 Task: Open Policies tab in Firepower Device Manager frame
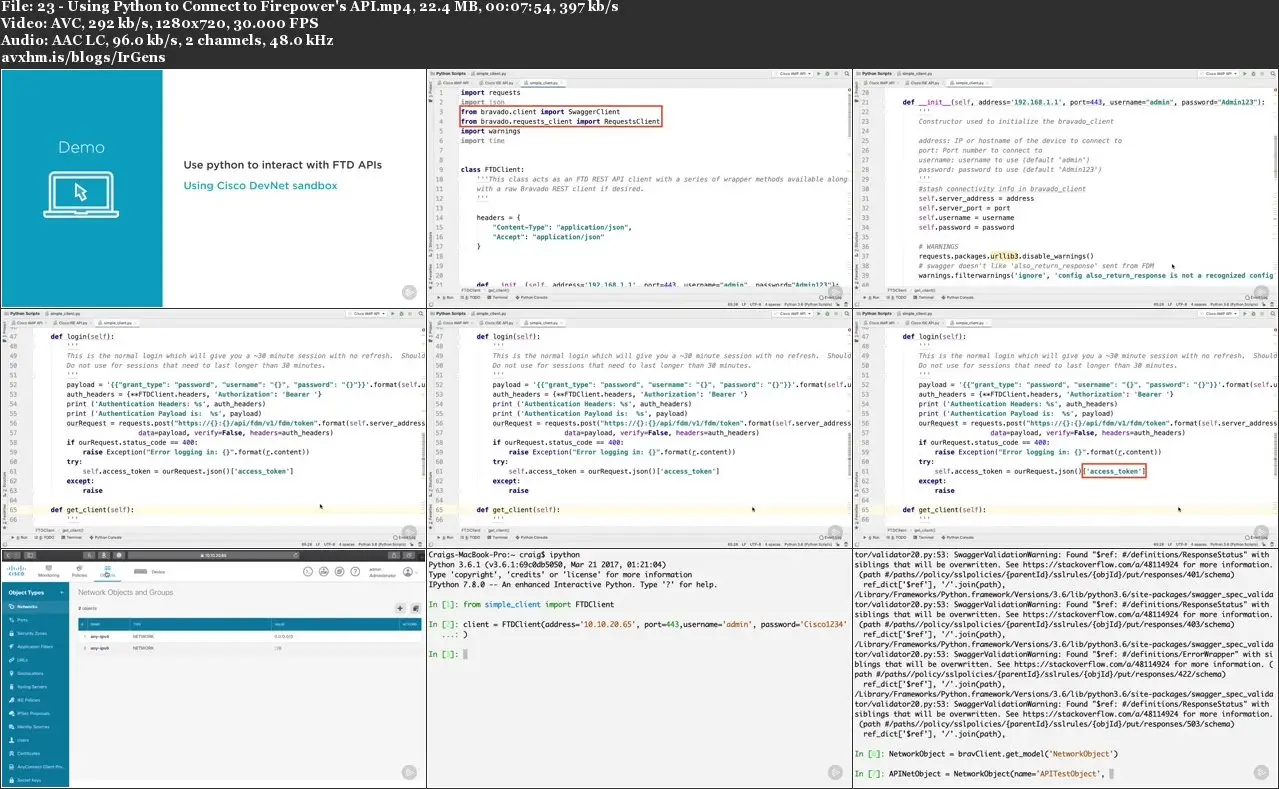(x=79, y=571)
